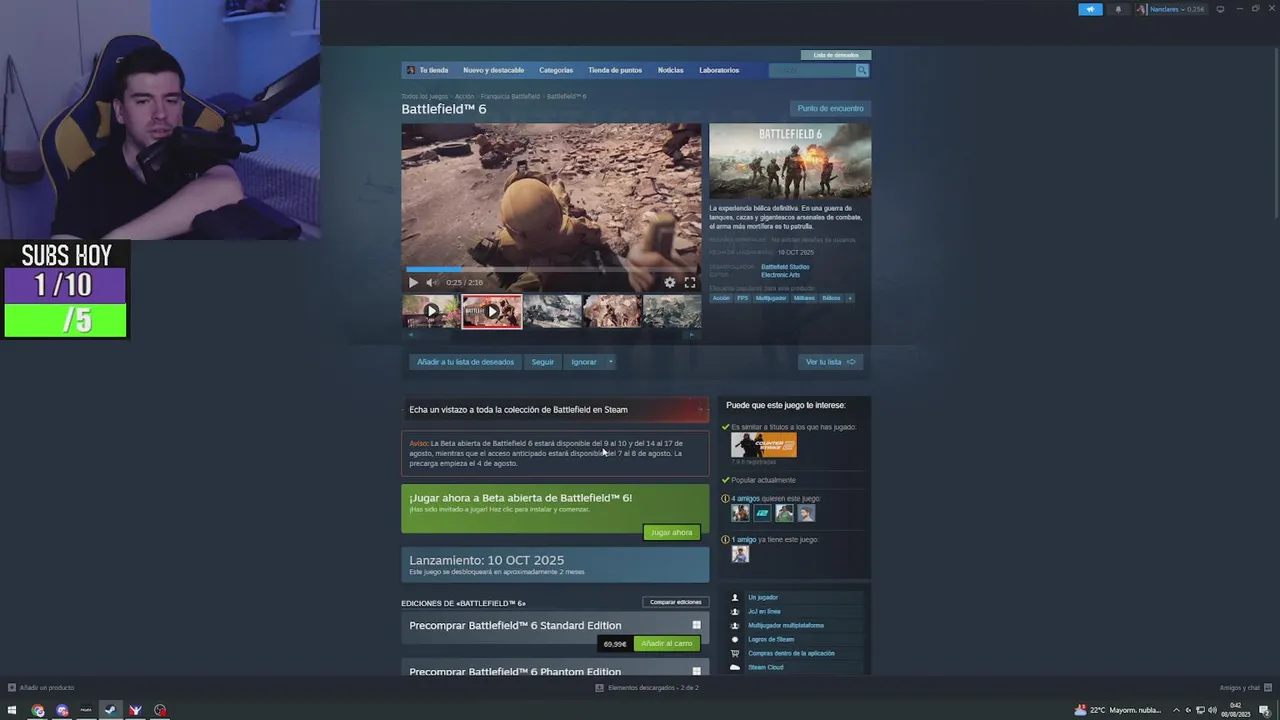Expand the Ignorar dropdown arrow
This screenshot has width=1280, height=720.
tap(610, 362)
